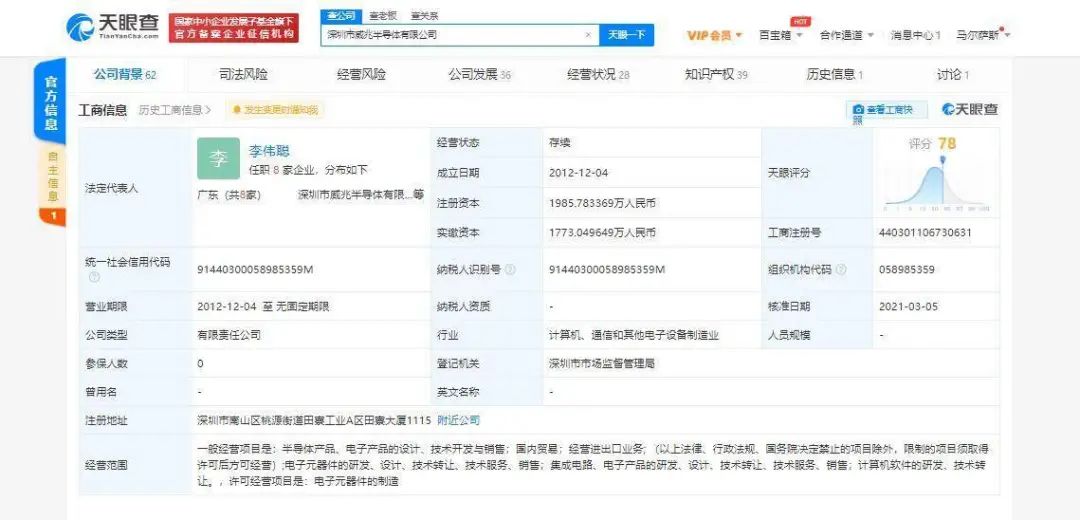The width and height of the screenshot is (1080, 520).
Task: Select the registered capital 1985.783369万人民币
Action: pyautogui.click(x=602, y=203)
